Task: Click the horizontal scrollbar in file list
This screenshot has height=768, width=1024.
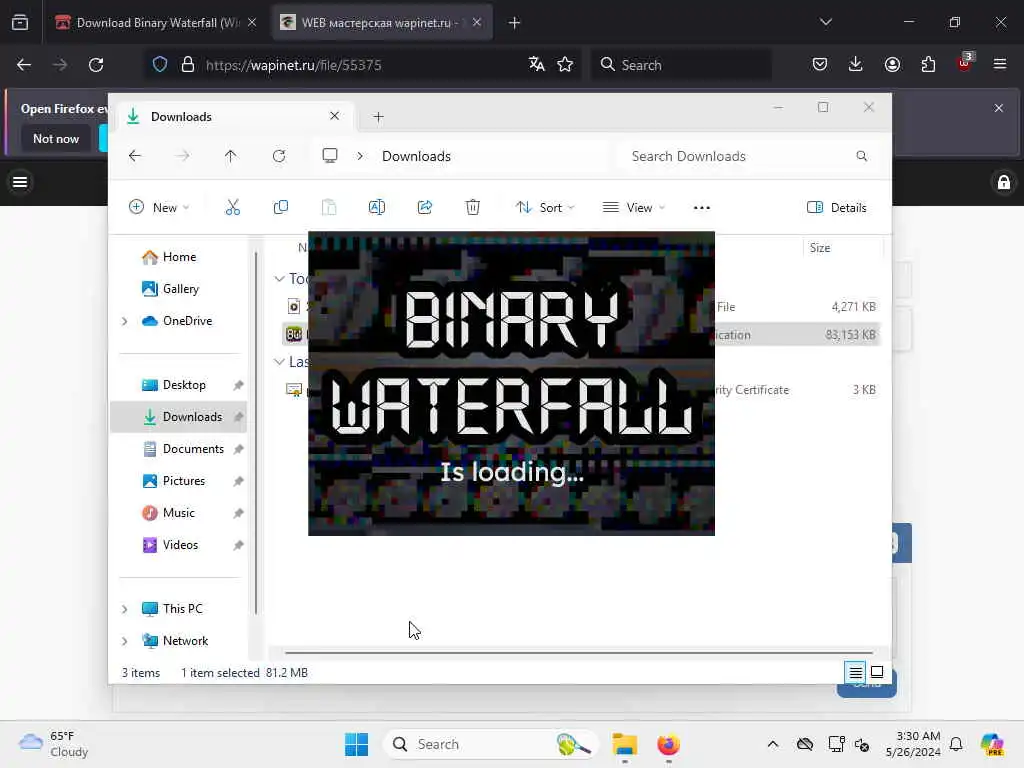Action: (579, 652)
